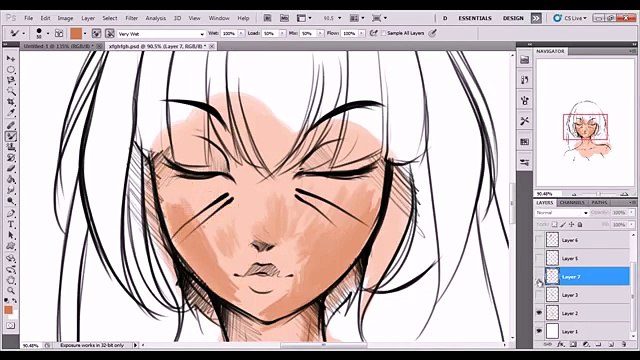Open the Flow value dropdown arrow
This screenshot has width=640, height=360.
coord(362,33)
